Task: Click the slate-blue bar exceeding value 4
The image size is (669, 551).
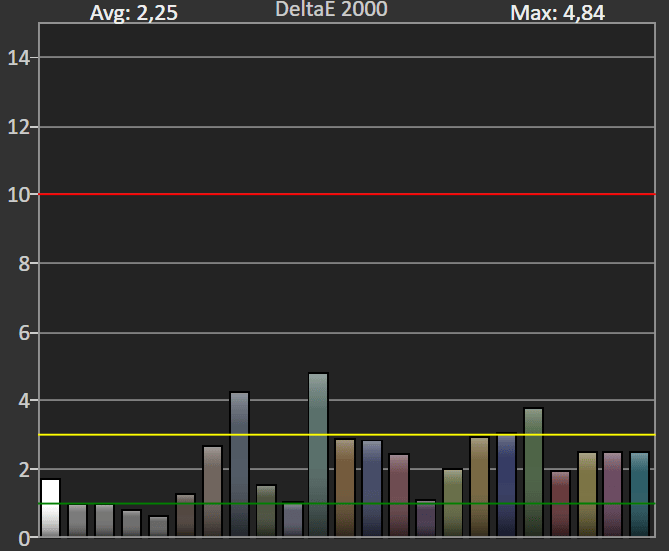Action: click(239, 464)
